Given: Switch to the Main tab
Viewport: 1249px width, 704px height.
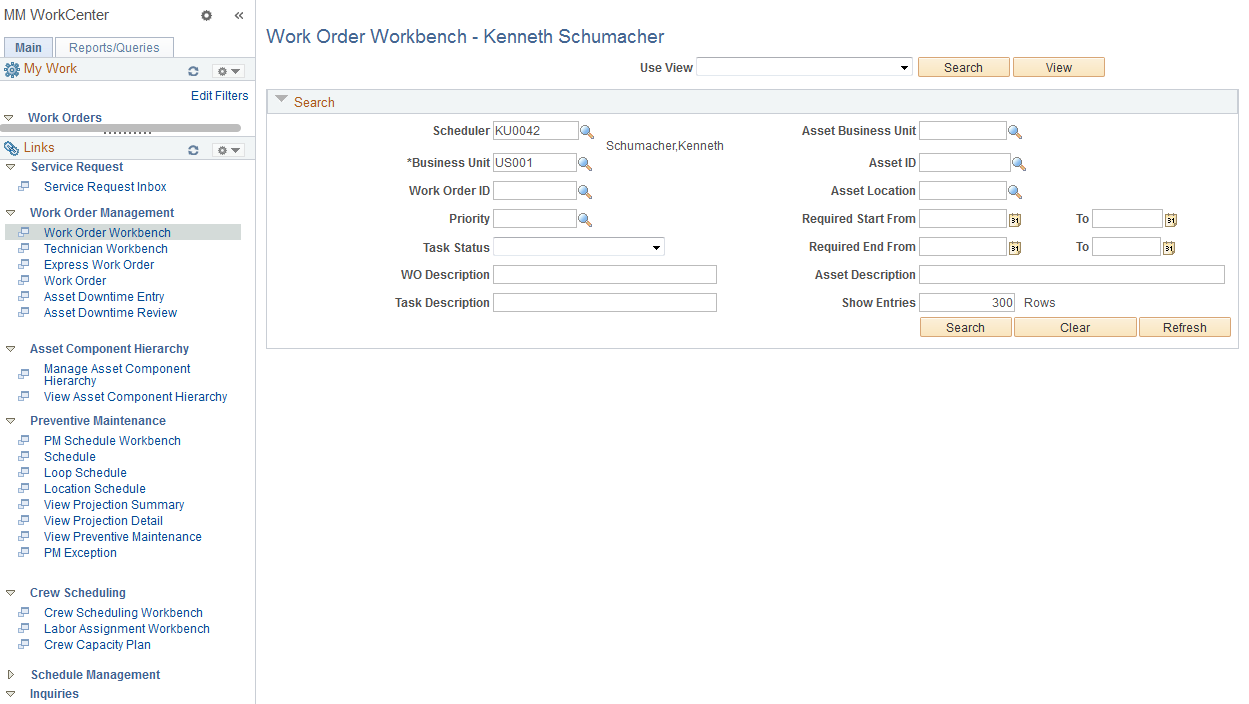Looking at the screenshot, I should point(29,47).
